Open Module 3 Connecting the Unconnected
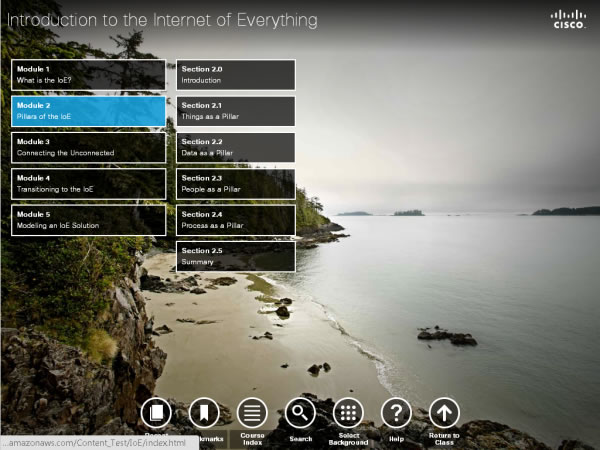Image resolution: width=600 pixels, height=450 pixels. coord(89,148)
